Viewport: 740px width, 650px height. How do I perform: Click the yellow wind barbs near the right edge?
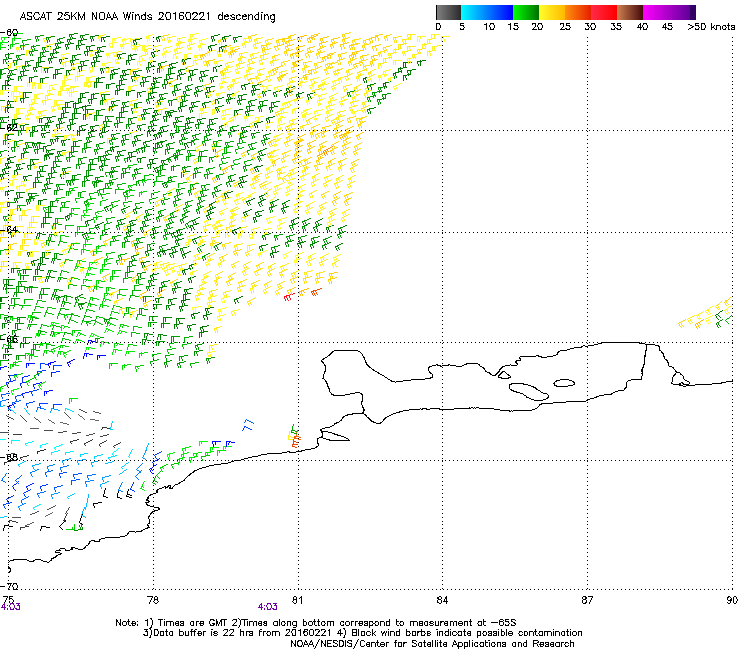706,313
